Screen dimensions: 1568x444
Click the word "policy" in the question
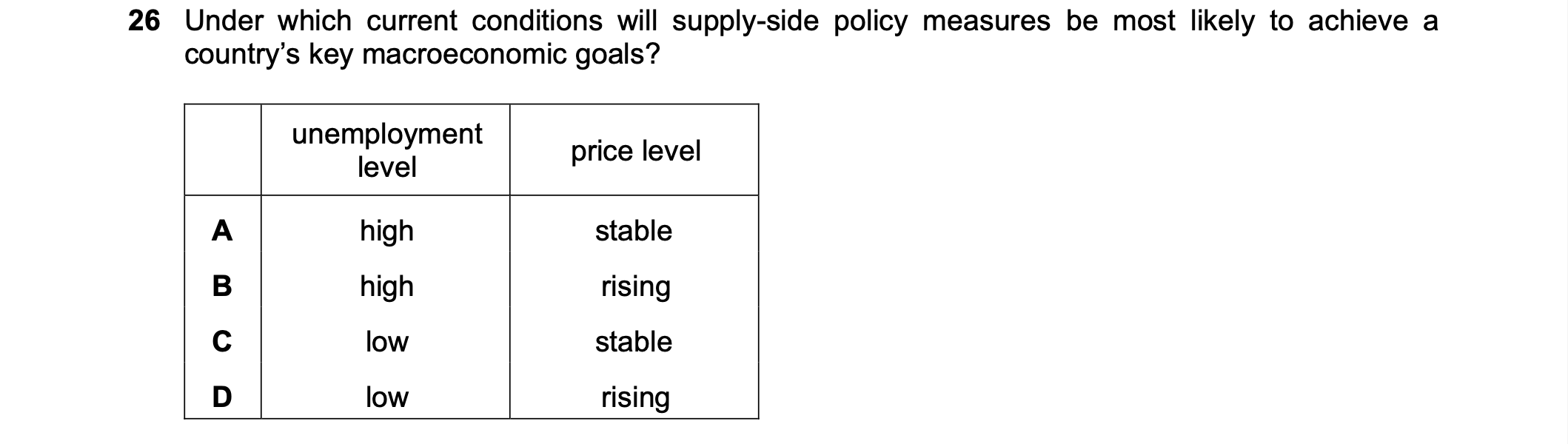870,22
